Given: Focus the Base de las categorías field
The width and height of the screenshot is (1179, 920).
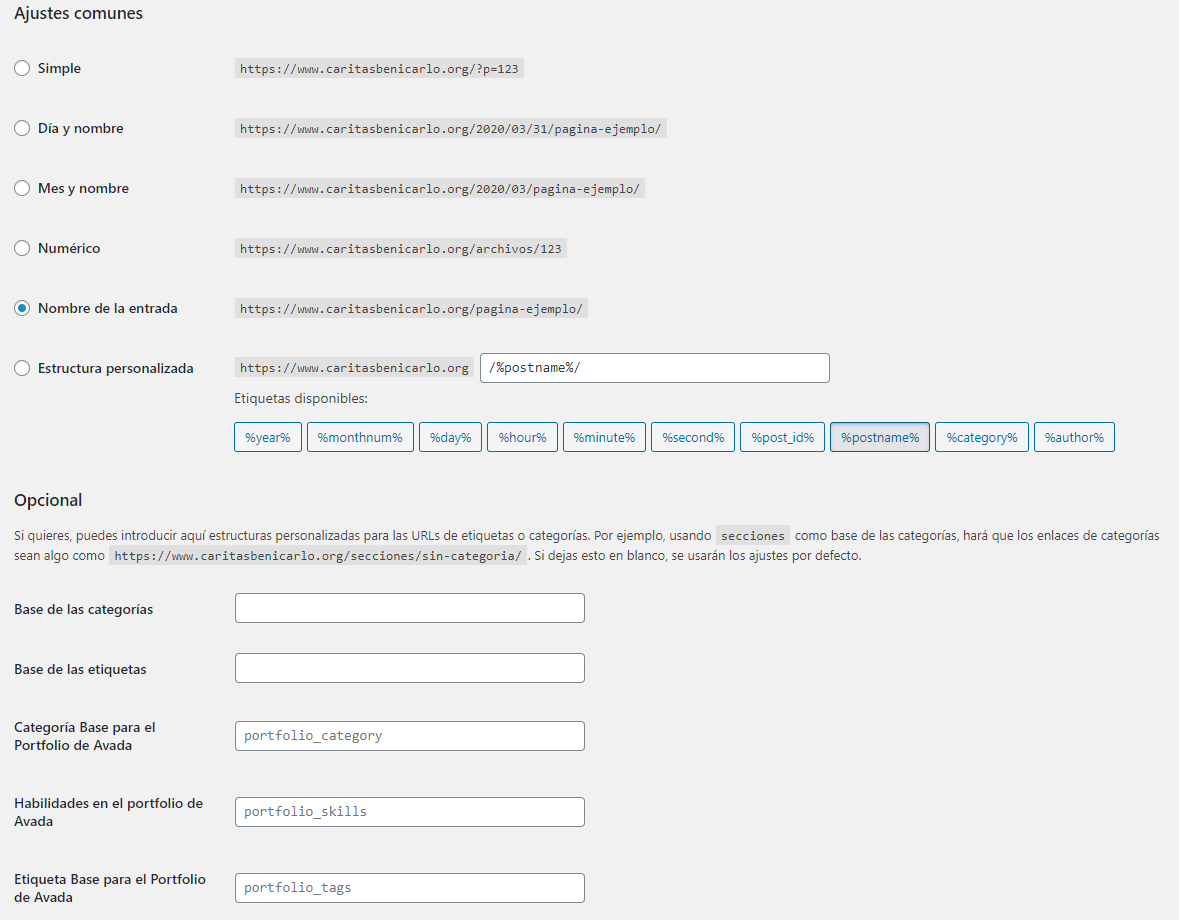Looking at the screenshot, I should (410, 608).
